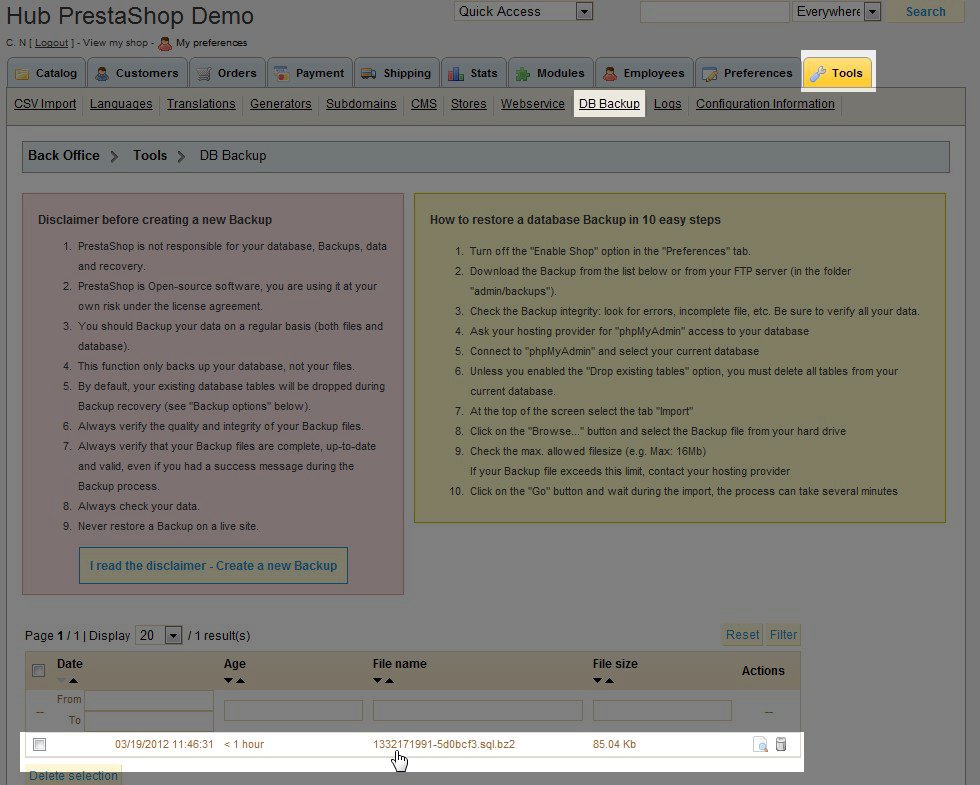Click the view backup icon in Actions

(x=760, y=744)
